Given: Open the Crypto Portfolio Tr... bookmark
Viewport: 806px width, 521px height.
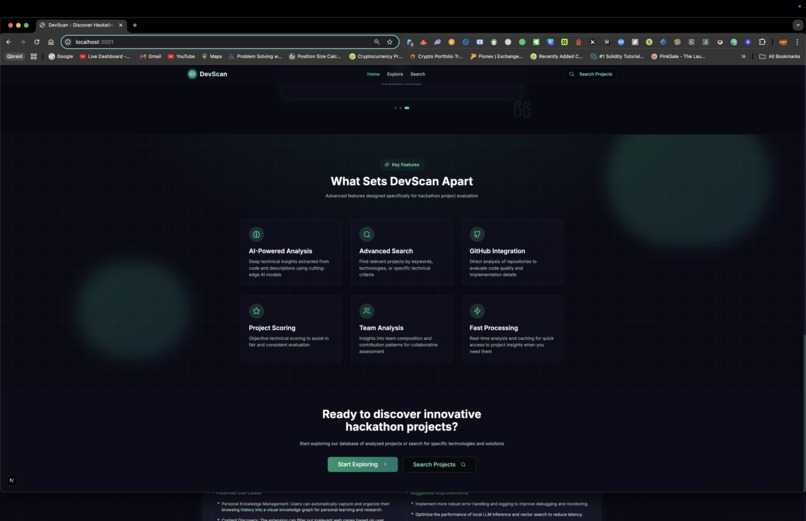Looking at the screenshot, I should [436, 57].
